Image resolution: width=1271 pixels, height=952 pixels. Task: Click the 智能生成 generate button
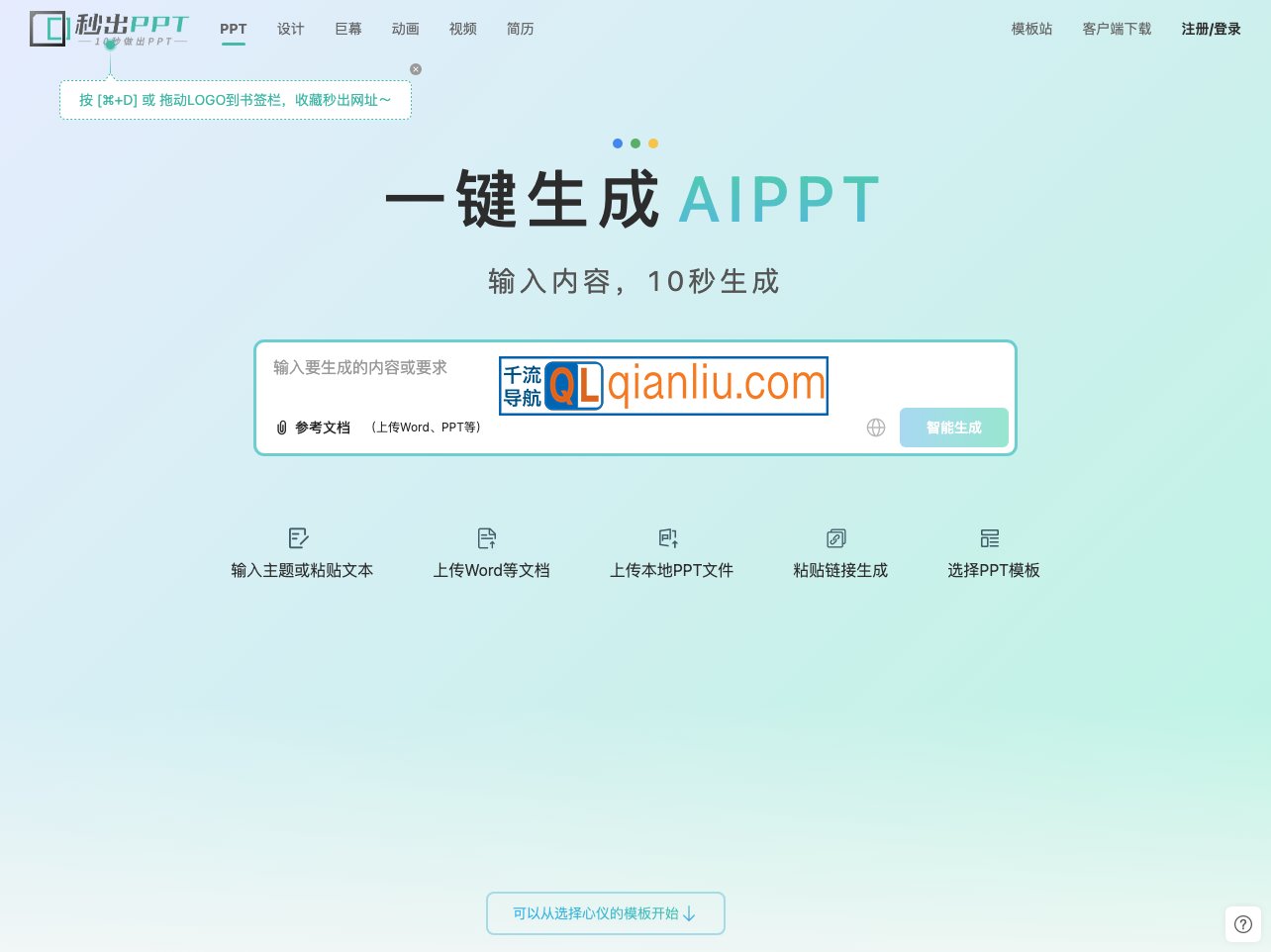click(x=953, y=428)
